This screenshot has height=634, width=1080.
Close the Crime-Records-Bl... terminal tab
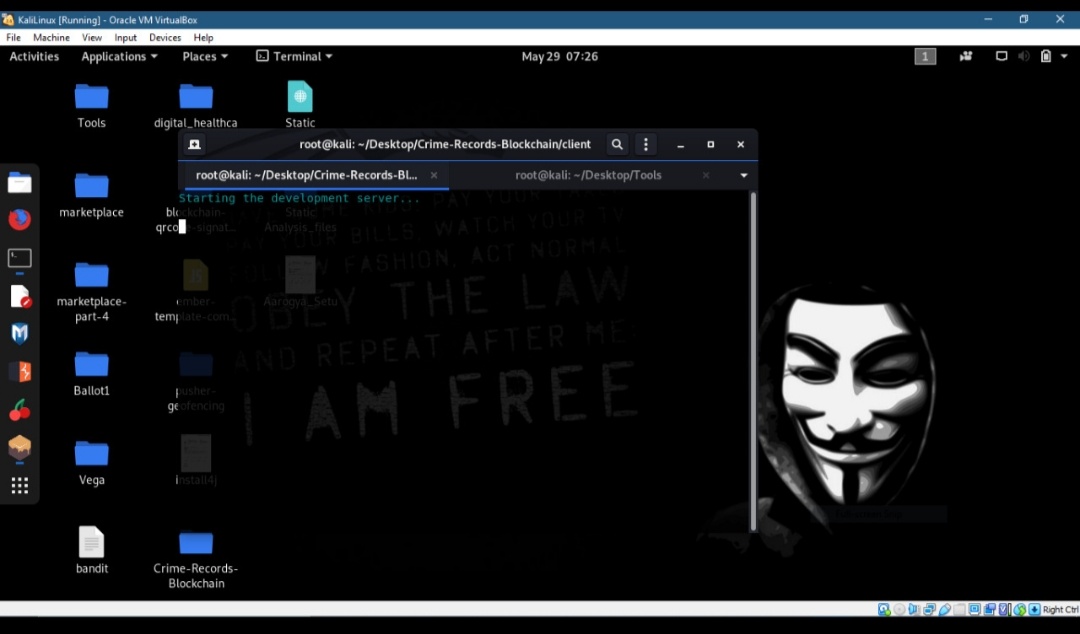click(x=434, y=176)
